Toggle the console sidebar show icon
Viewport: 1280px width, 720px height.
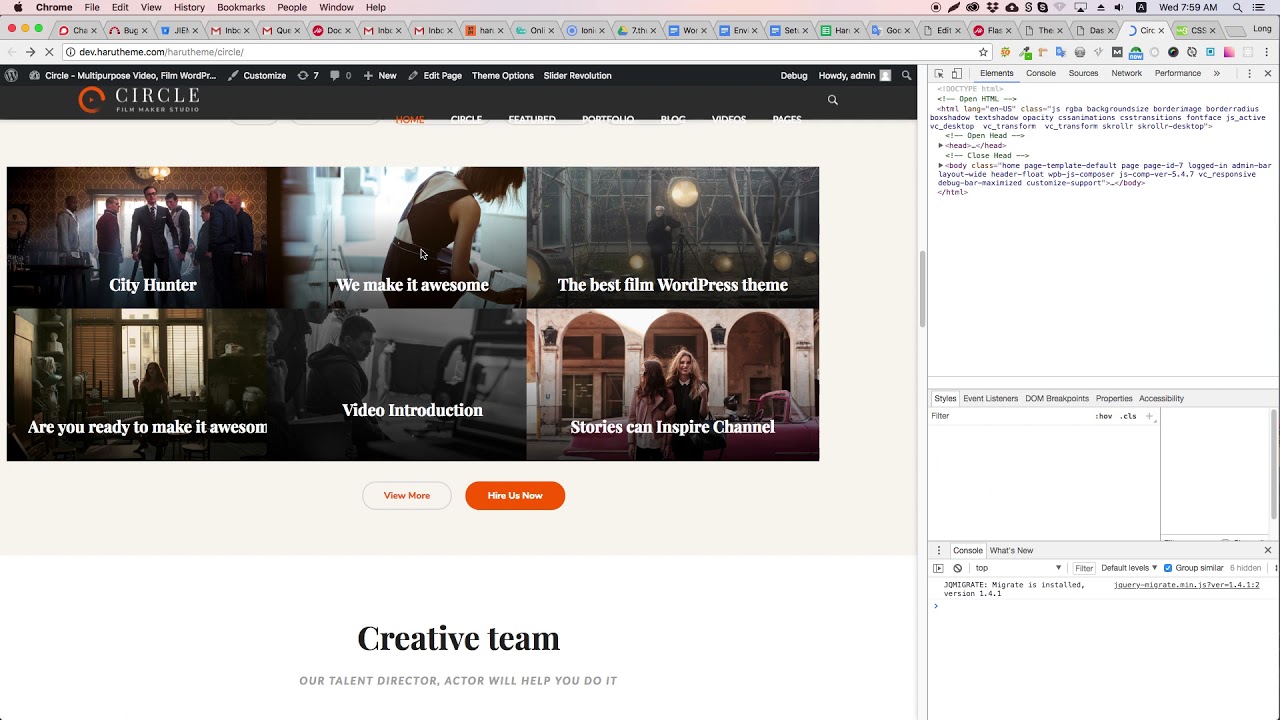tap(939, 567)
